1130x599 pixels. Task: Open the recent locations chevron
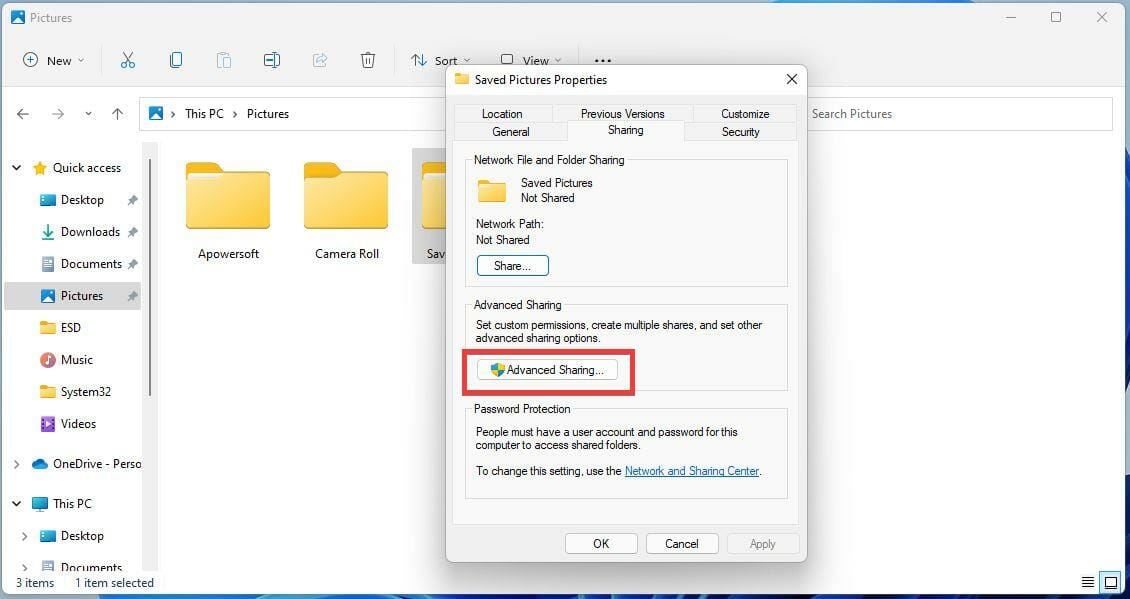point(89,114)
